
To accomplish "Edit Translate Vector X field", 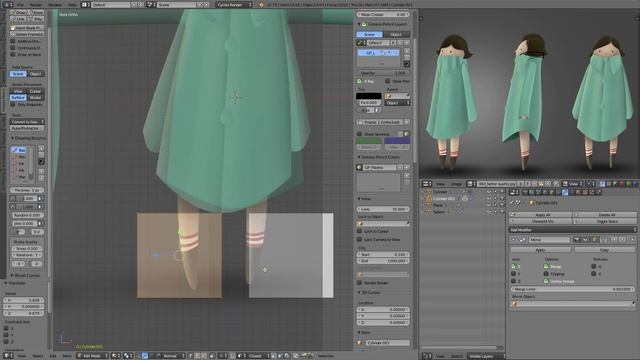I will click(x=24, y=300).
